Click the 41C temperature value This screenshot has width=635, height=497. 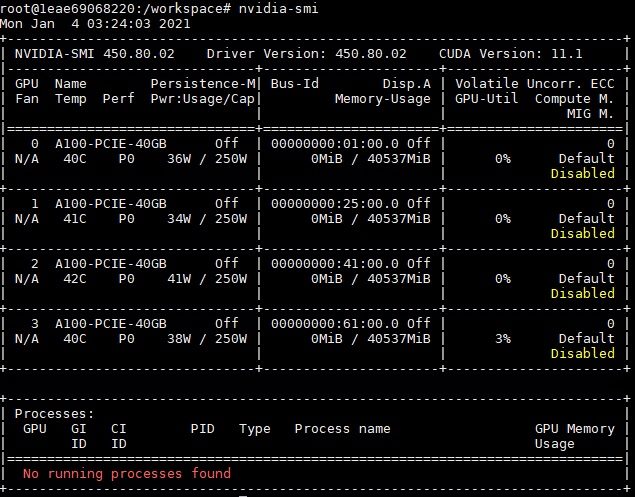(x=75, y=219)
